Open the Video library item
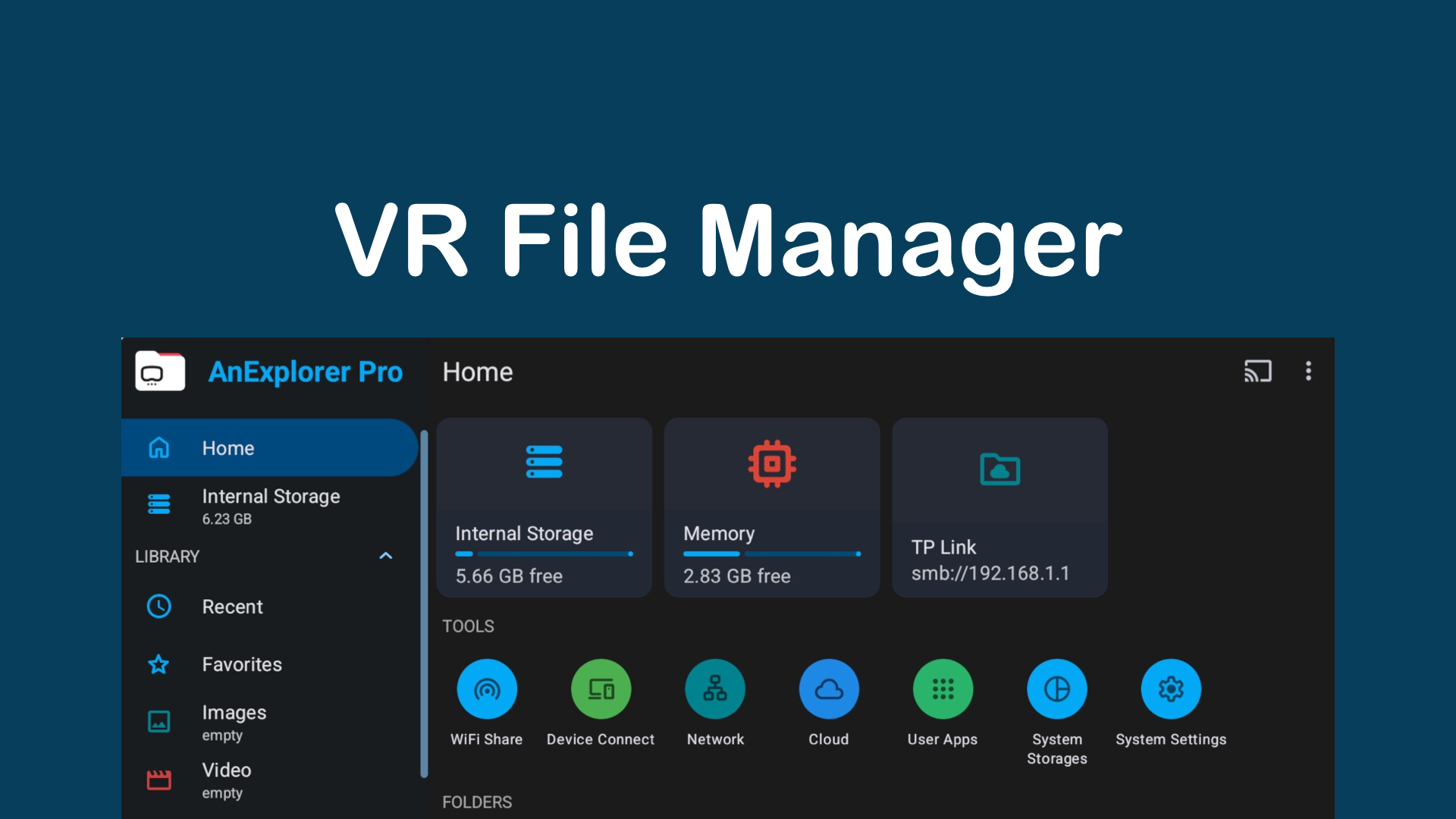 tap(226, 780)
